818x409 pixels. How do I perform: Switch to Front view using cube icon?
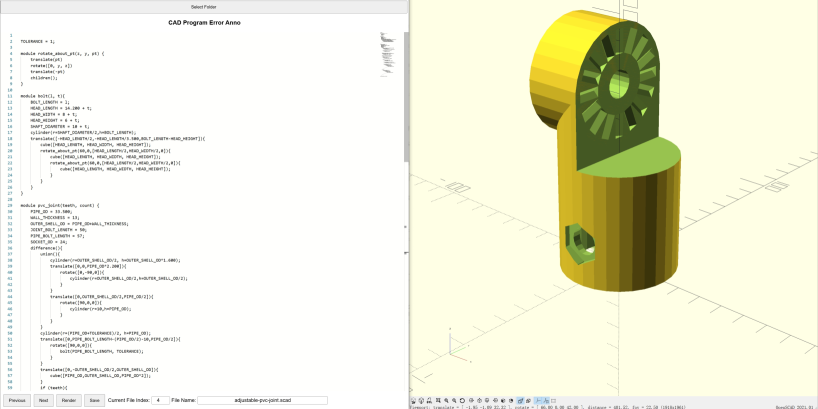coord(503,400)
